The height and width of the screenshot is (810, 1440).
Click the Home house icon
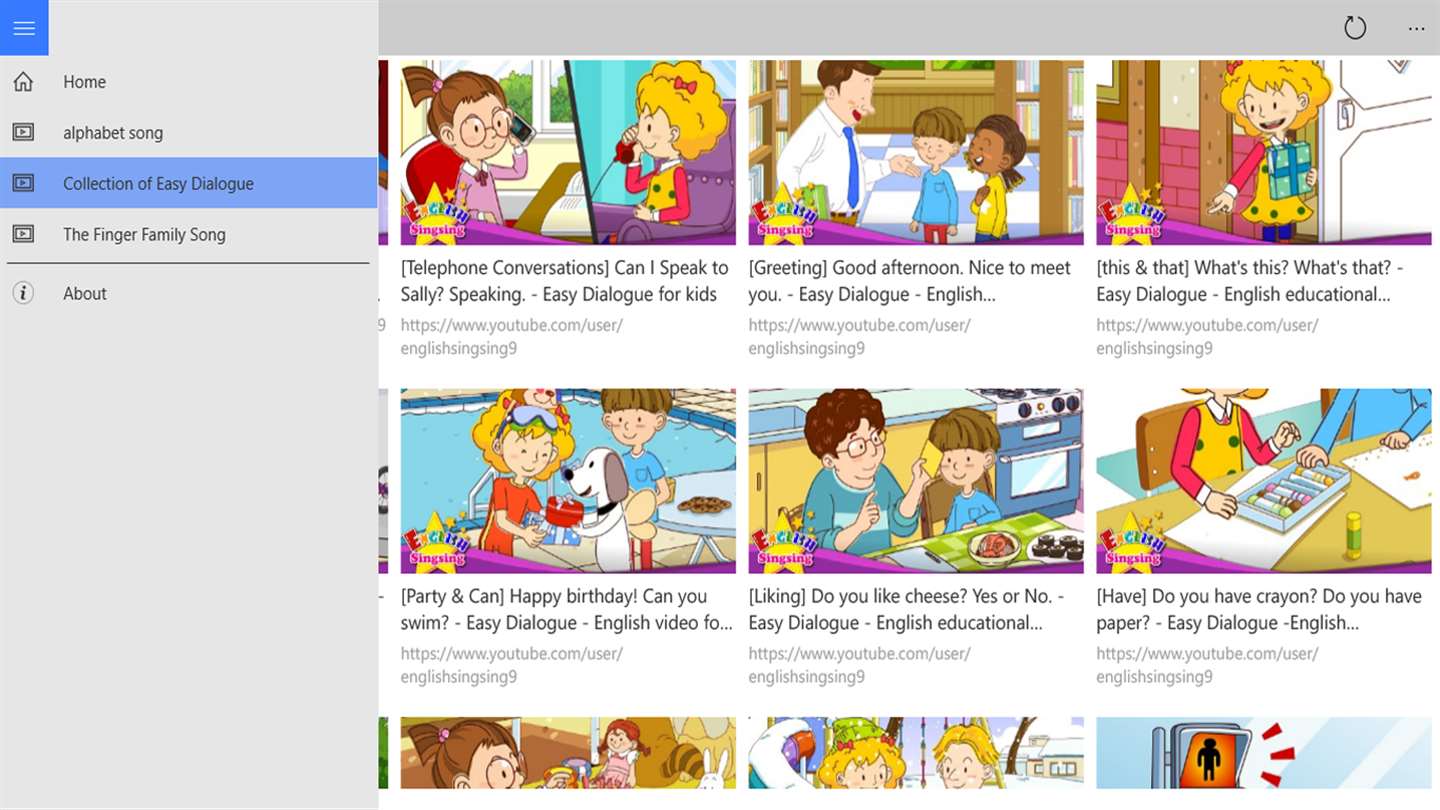pos(23,82)
